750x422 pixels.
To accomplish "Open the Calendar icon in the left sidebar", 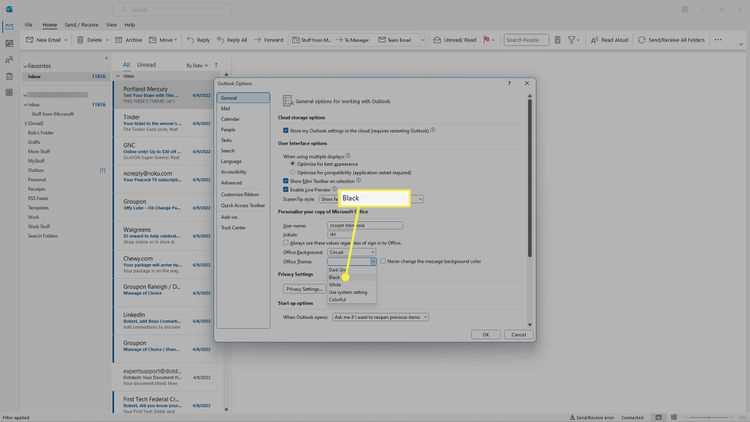I will (10, 44).
